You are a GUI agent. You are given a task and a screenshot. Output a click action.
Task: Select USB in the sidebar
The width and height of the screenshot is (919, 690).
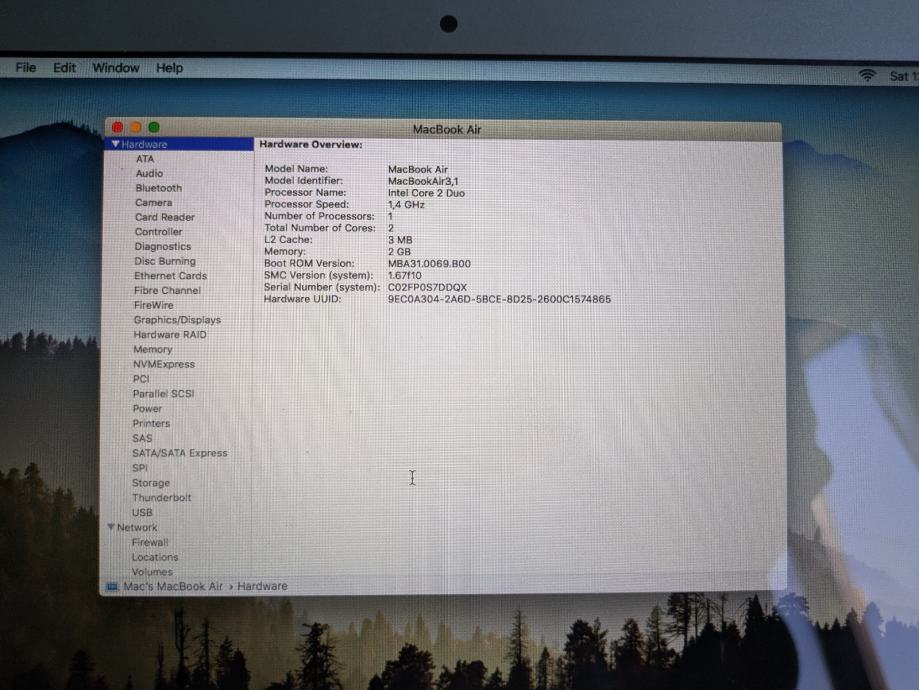point(142,512)
